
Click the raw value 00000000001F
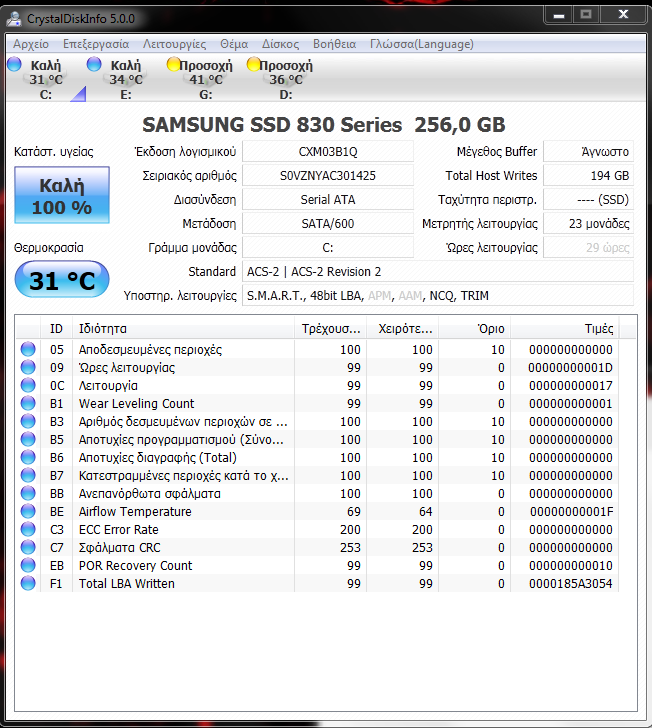(x=571, y=512)
